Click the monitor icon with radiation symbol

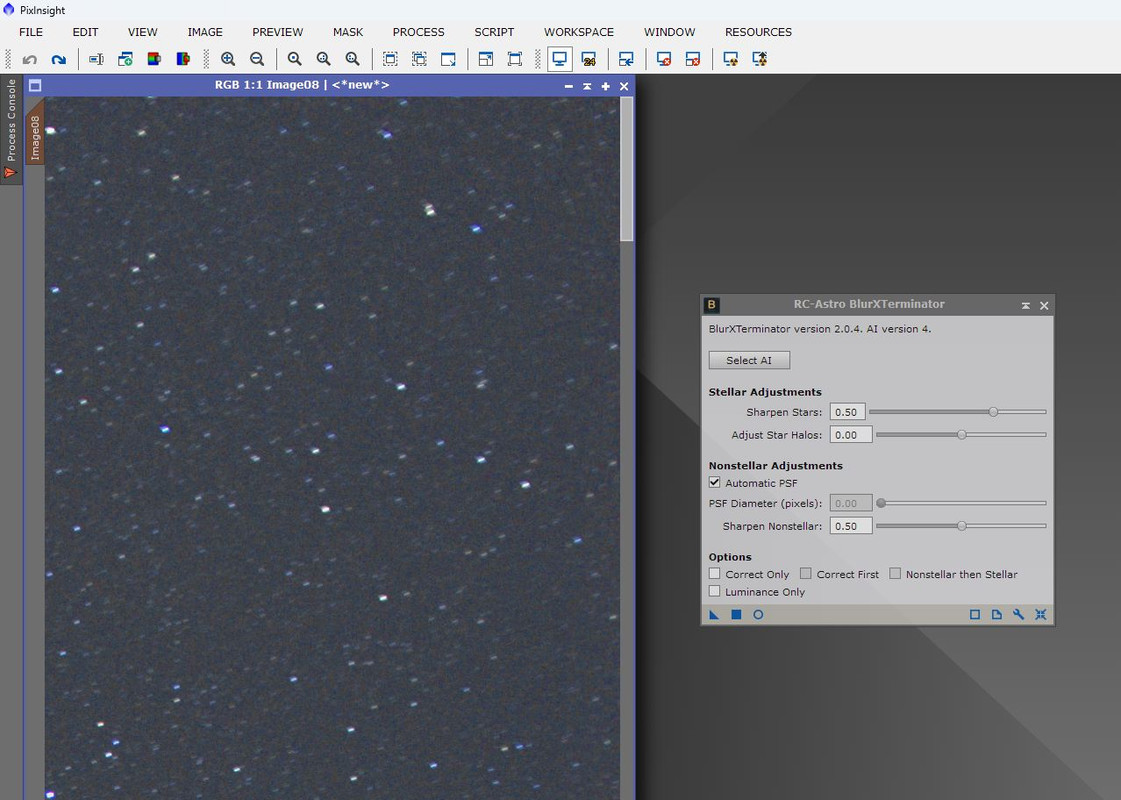(x=731, y=59)
